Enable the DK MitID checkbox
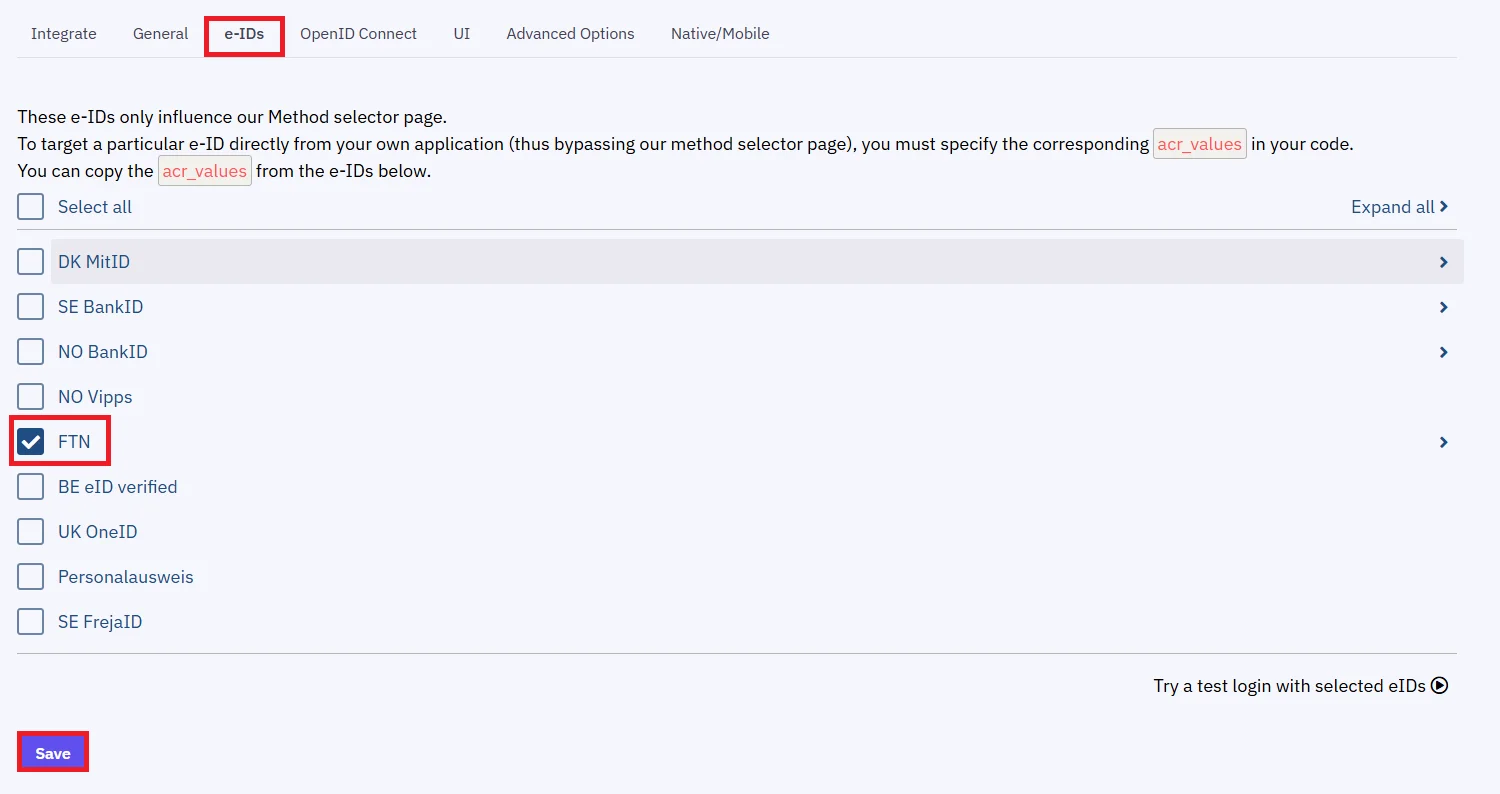 (30, 261)
